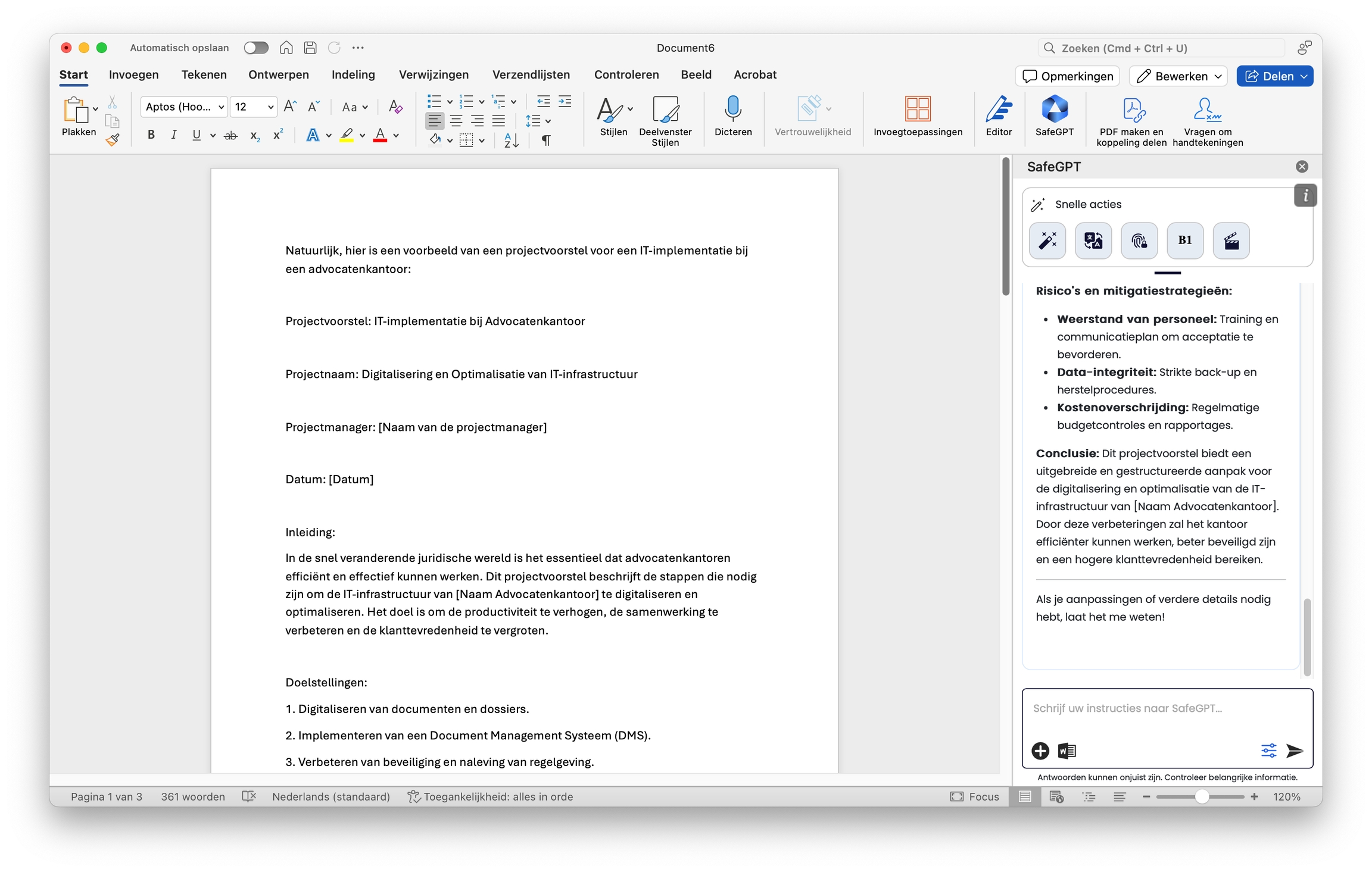Viewport: 1372px width, 872px height.
Task: Click the format painter brush icon
Action: click(112, 140)
